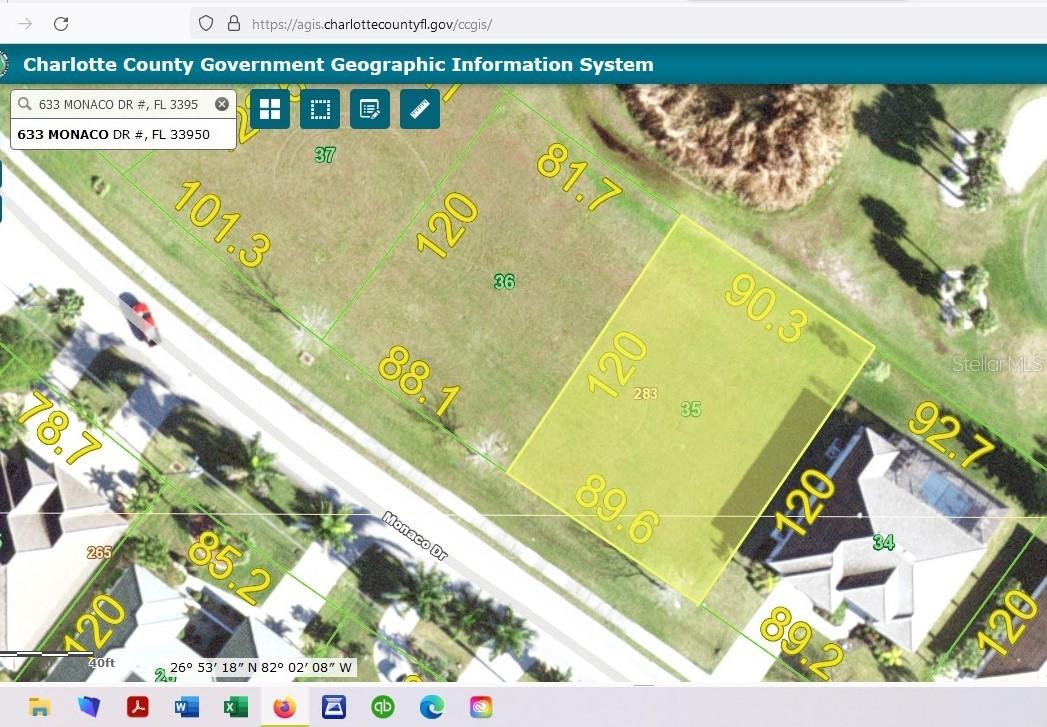This screenshot has width=1047, height=727.
Task: Open the basemap gallery grid tool
Action: (x=270, y=109)
